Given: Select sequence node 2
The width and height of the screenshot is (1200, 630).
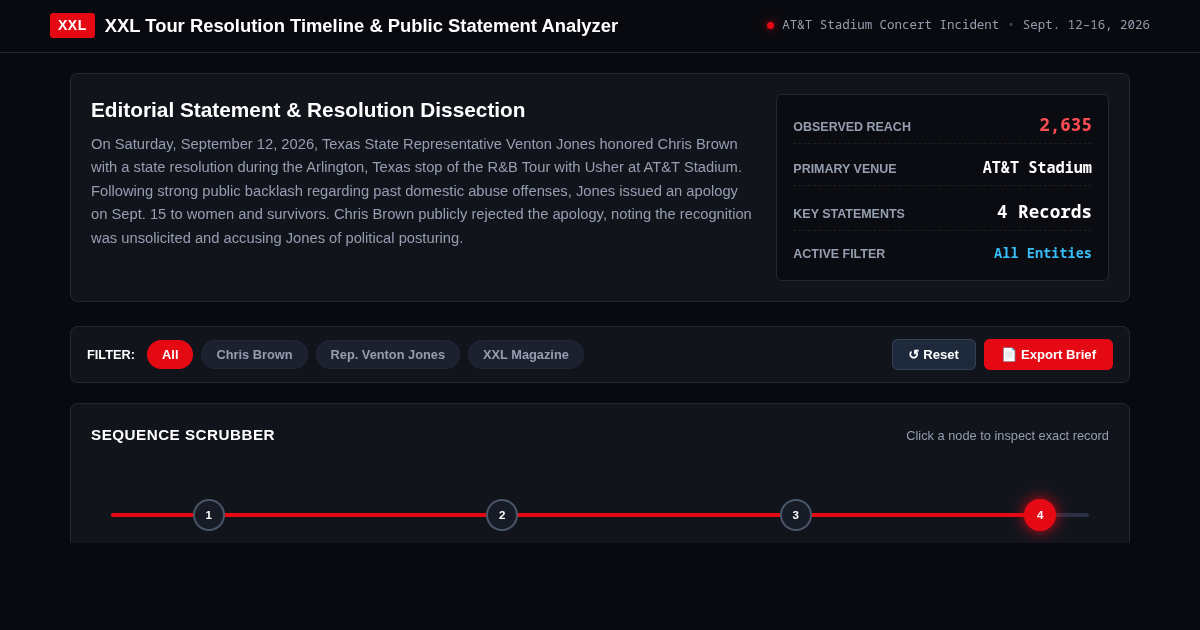Looking at the screenshot, I should coord(502,515).
